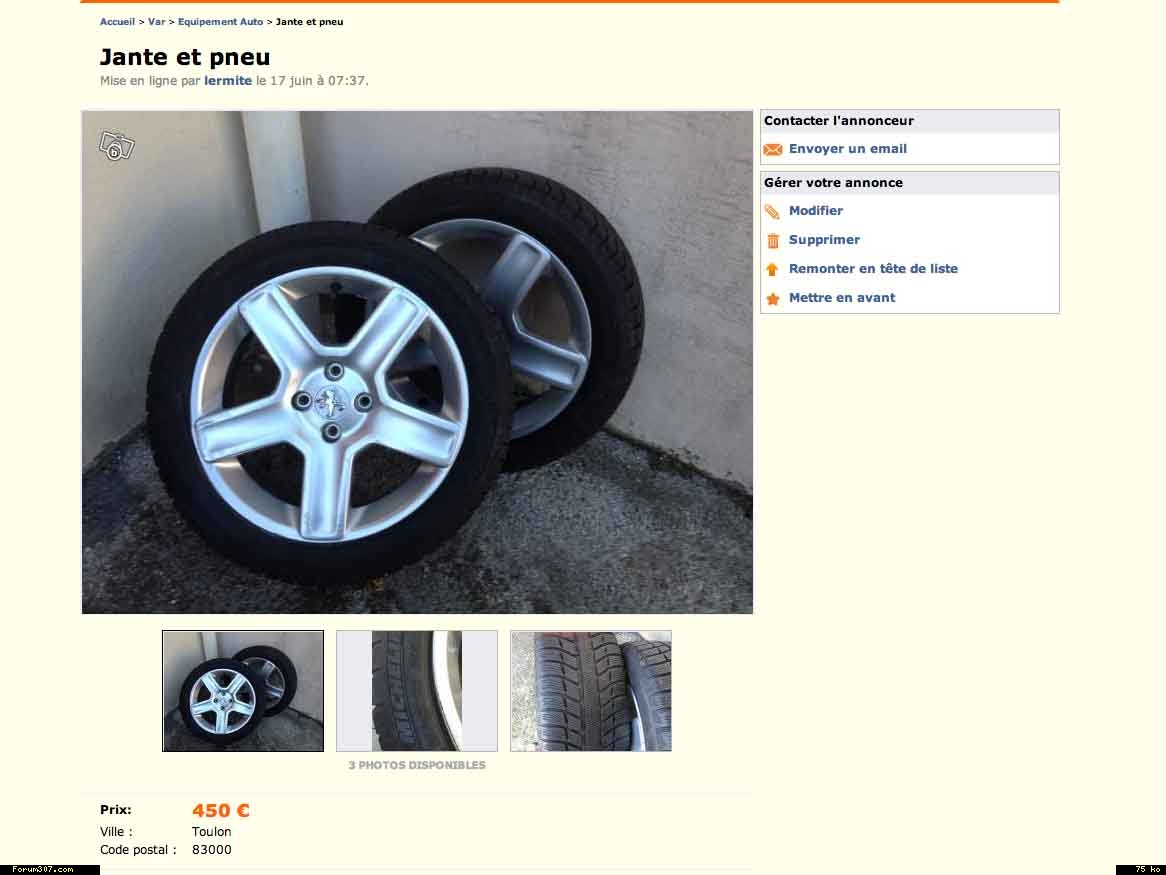The width and height of the screenshot is (1166, 875).
Task: Select the Supprimer link
Action: (824, 240)
